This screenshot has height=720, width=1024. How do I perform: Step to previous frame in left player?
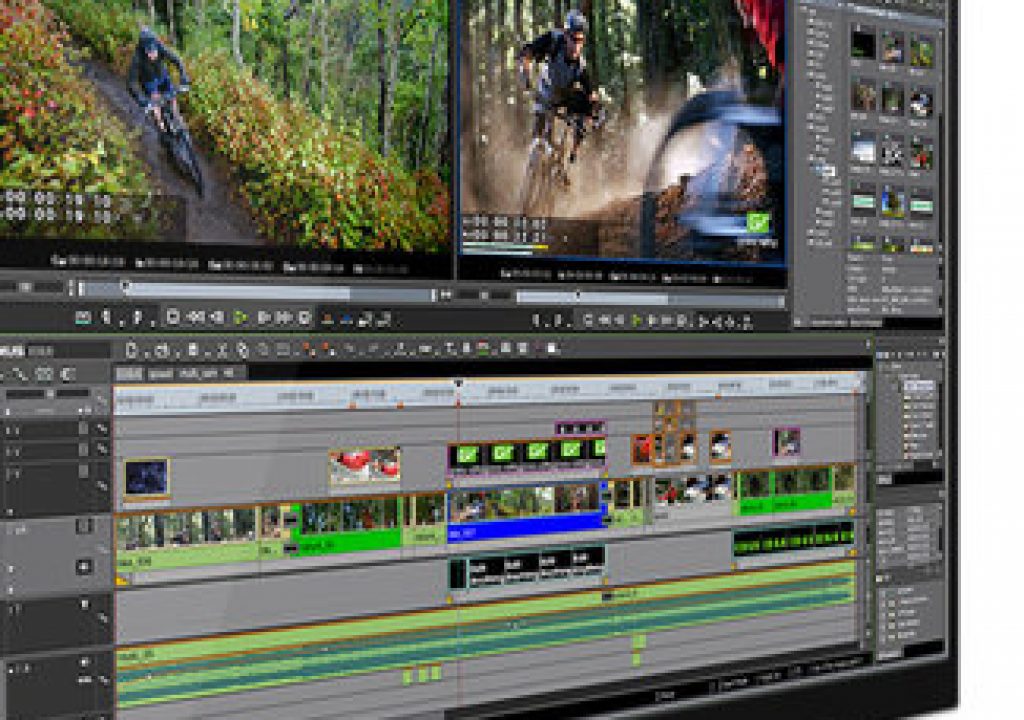(217, 318)
